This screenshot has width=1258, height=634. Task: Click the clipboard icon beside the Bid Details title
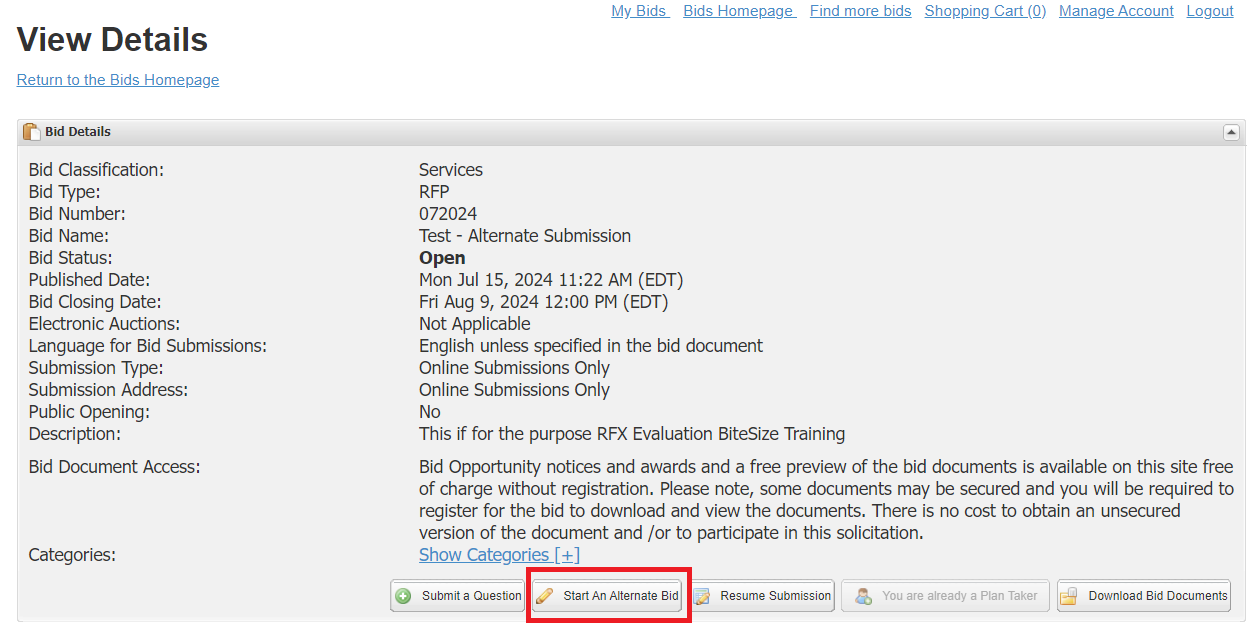tap(31, 132)
